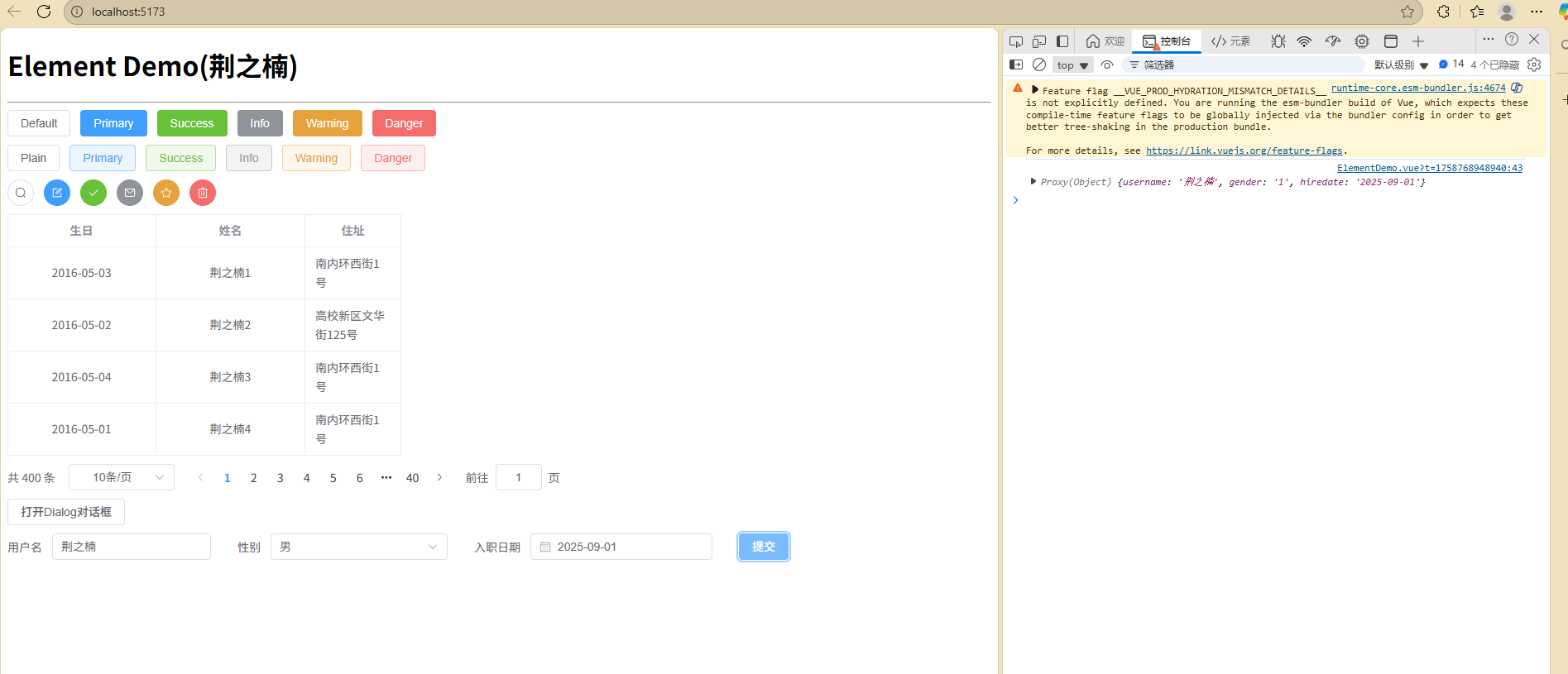Click the orange star circle button

(x=166, y=193)
